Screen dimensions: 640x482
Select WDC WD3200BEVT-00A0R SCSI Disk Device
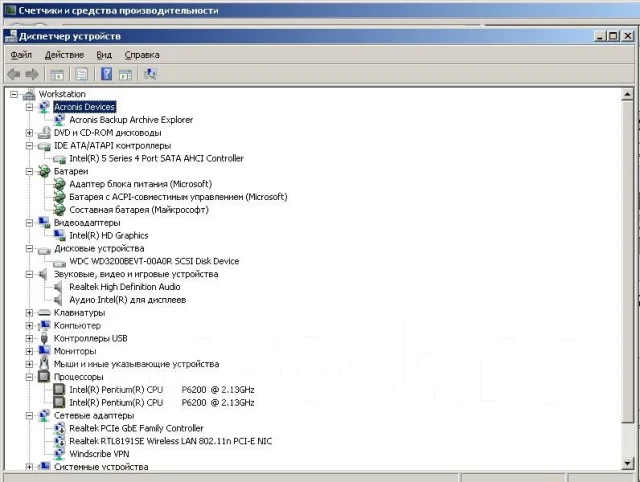154,261
